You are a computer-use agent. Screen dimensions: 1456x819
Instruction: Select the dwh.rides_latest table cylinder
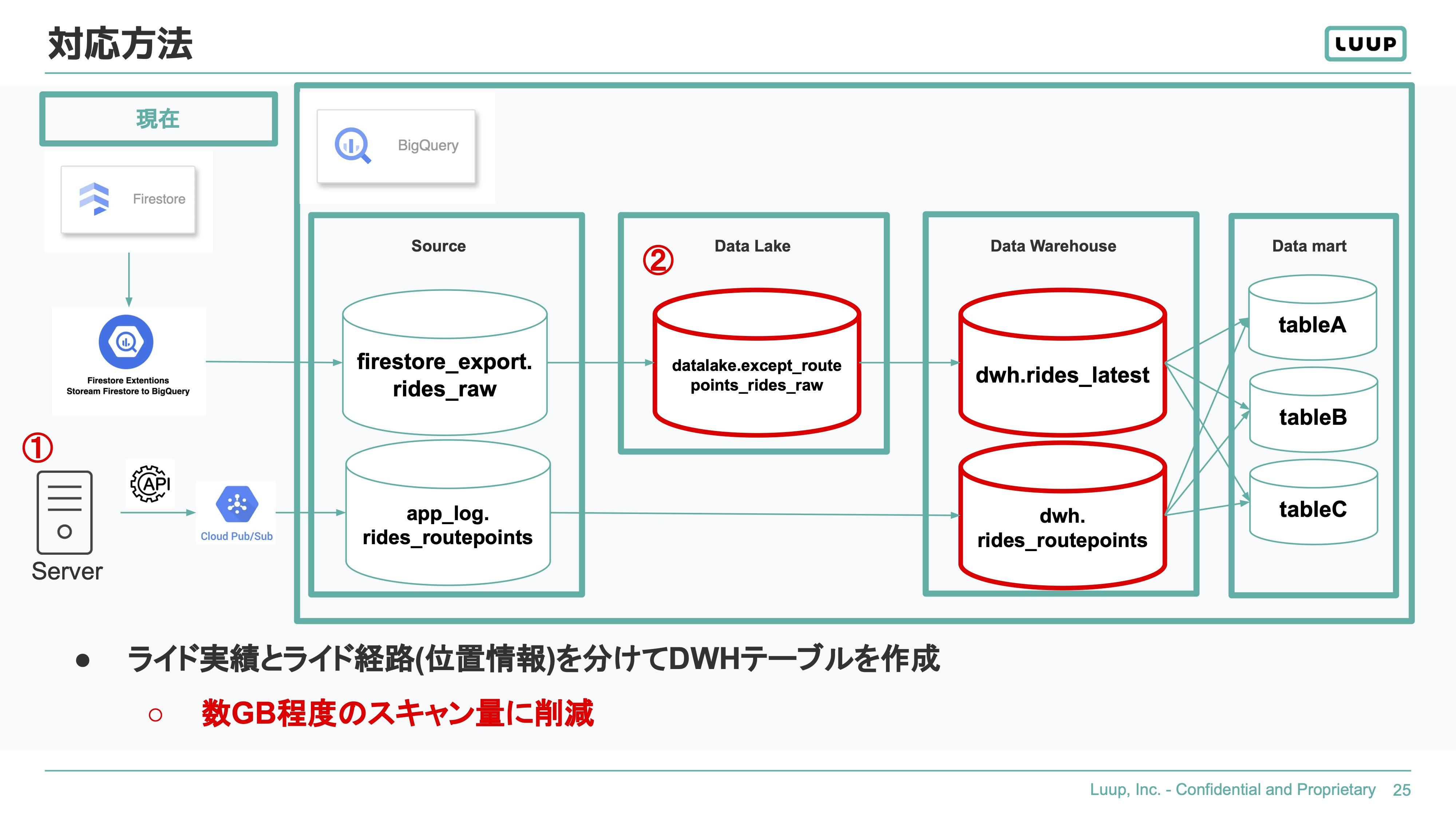(x=1063, y=363)
